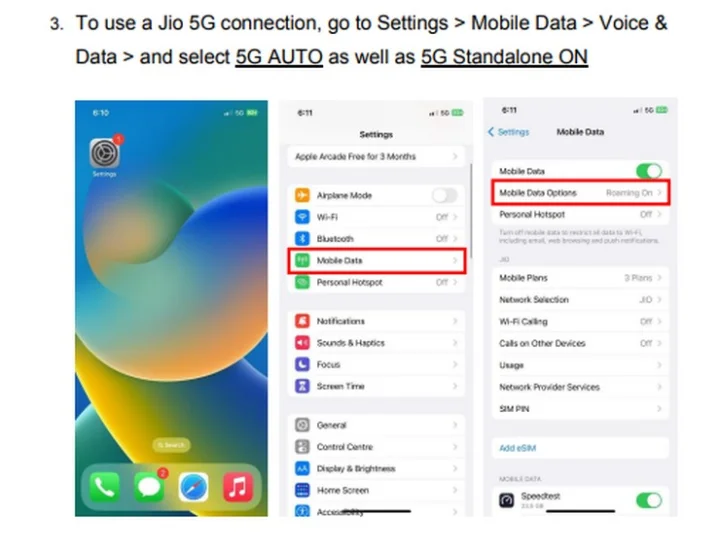This screenshot has width=720, height=549.
Task: Go back to Settings
Action: (509, 132)
